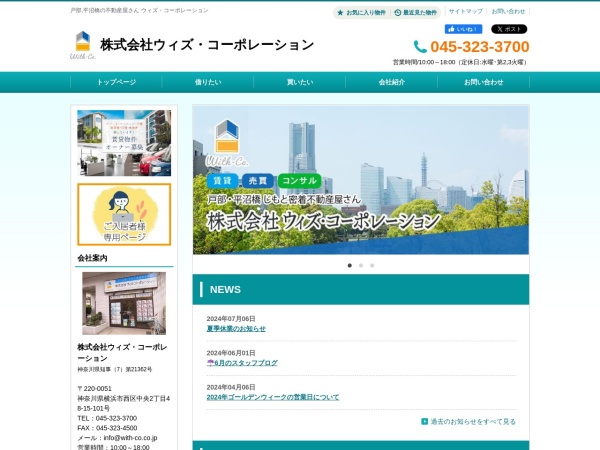Open お気に入り物件 favorites star link
The height and width of the screenshot is (450, 600).
(x=361, y=13)
